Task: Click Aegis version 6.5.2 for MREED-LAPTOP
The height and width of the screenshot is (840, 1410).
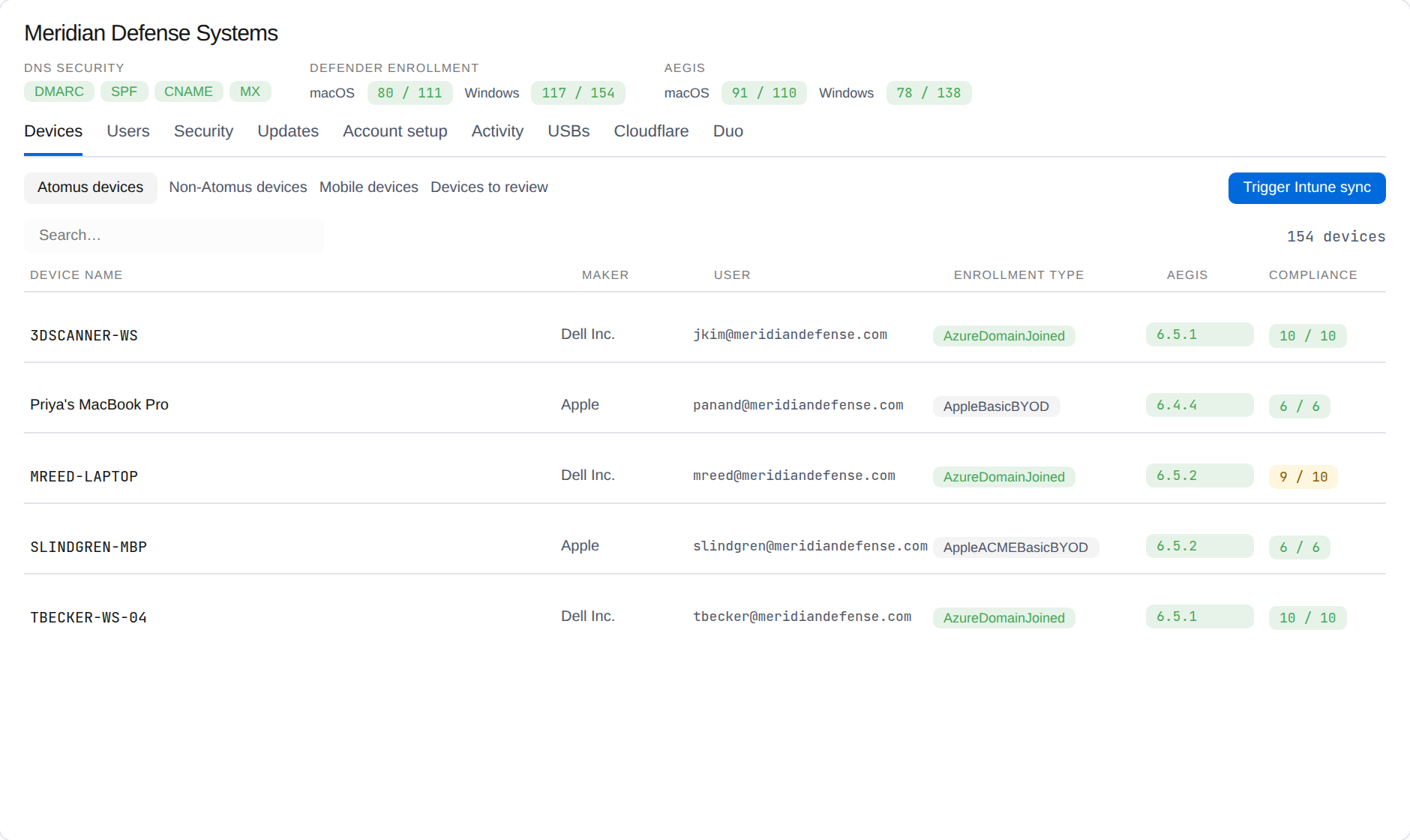Action: 1199,475
